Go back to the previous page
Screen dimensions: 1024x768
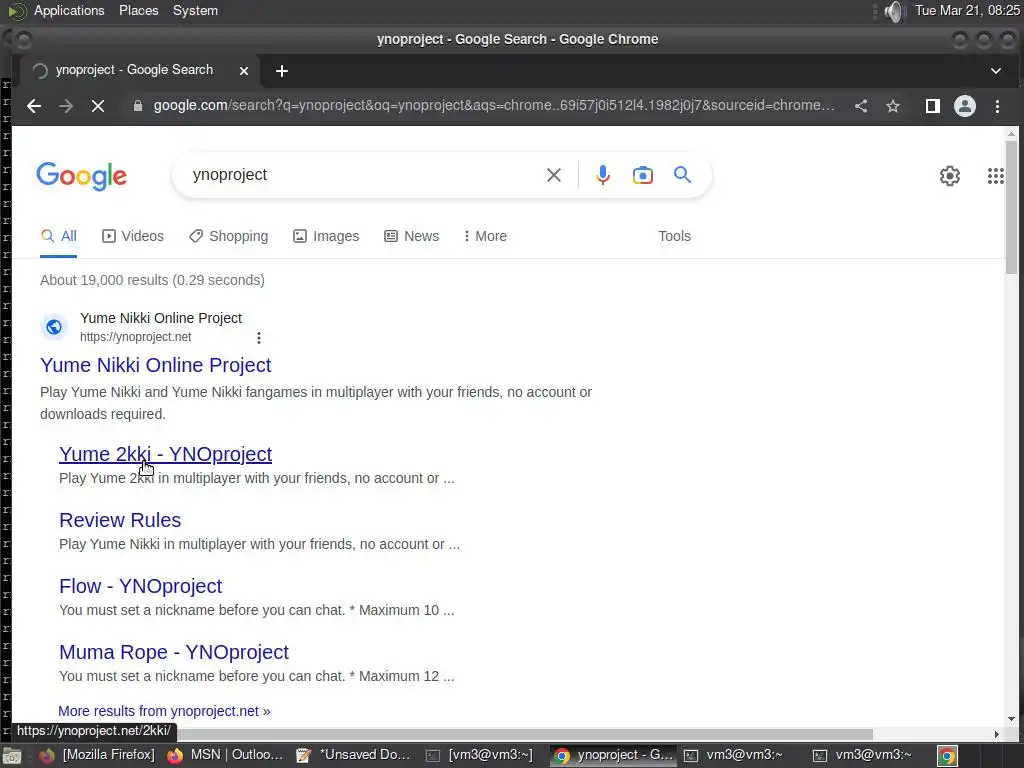pyautogui.click(x=34, y=106)
